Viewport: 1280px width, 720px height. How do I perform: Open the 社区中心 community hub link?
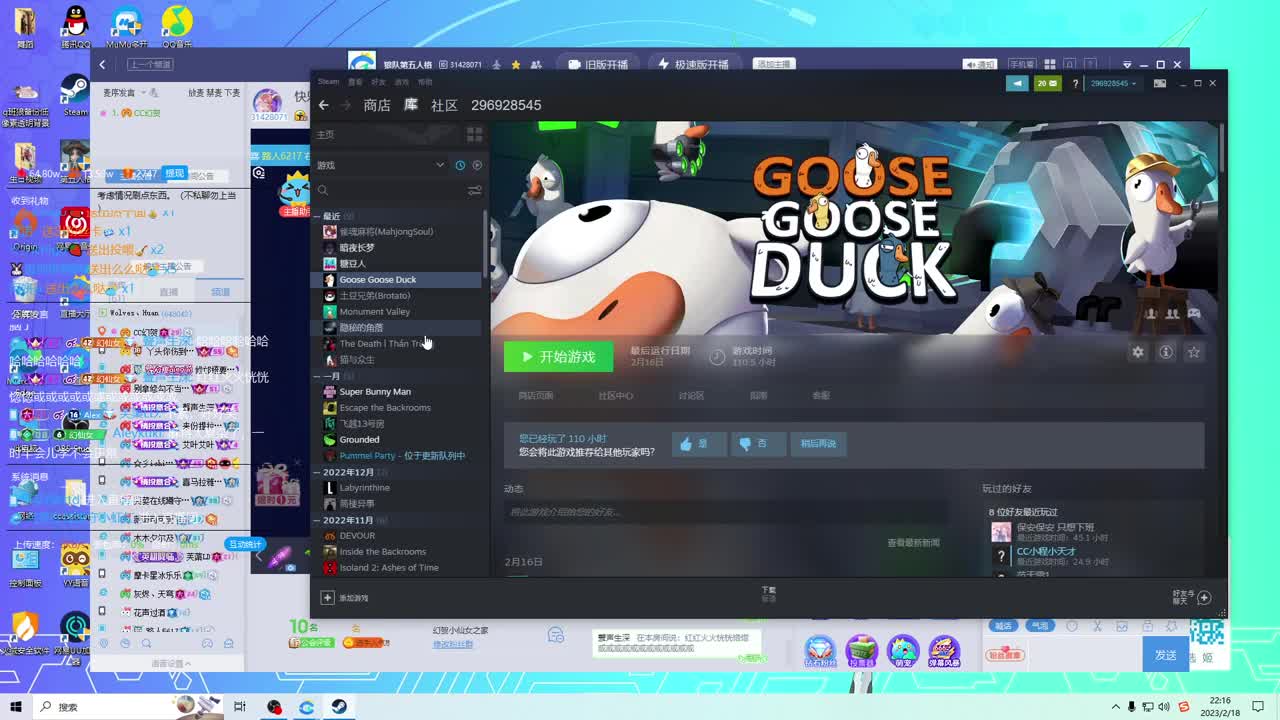[x=616, y=396]
